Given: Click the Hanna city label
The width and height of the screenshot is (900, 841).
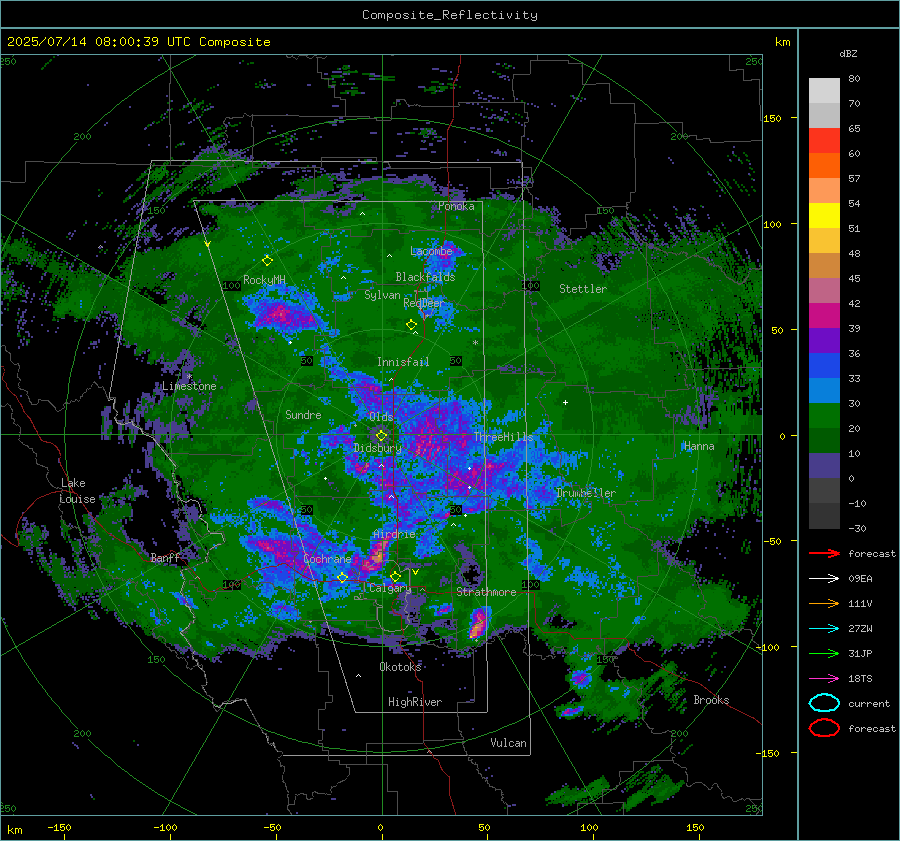Looking at the screenshot, I should pos(699,446).
